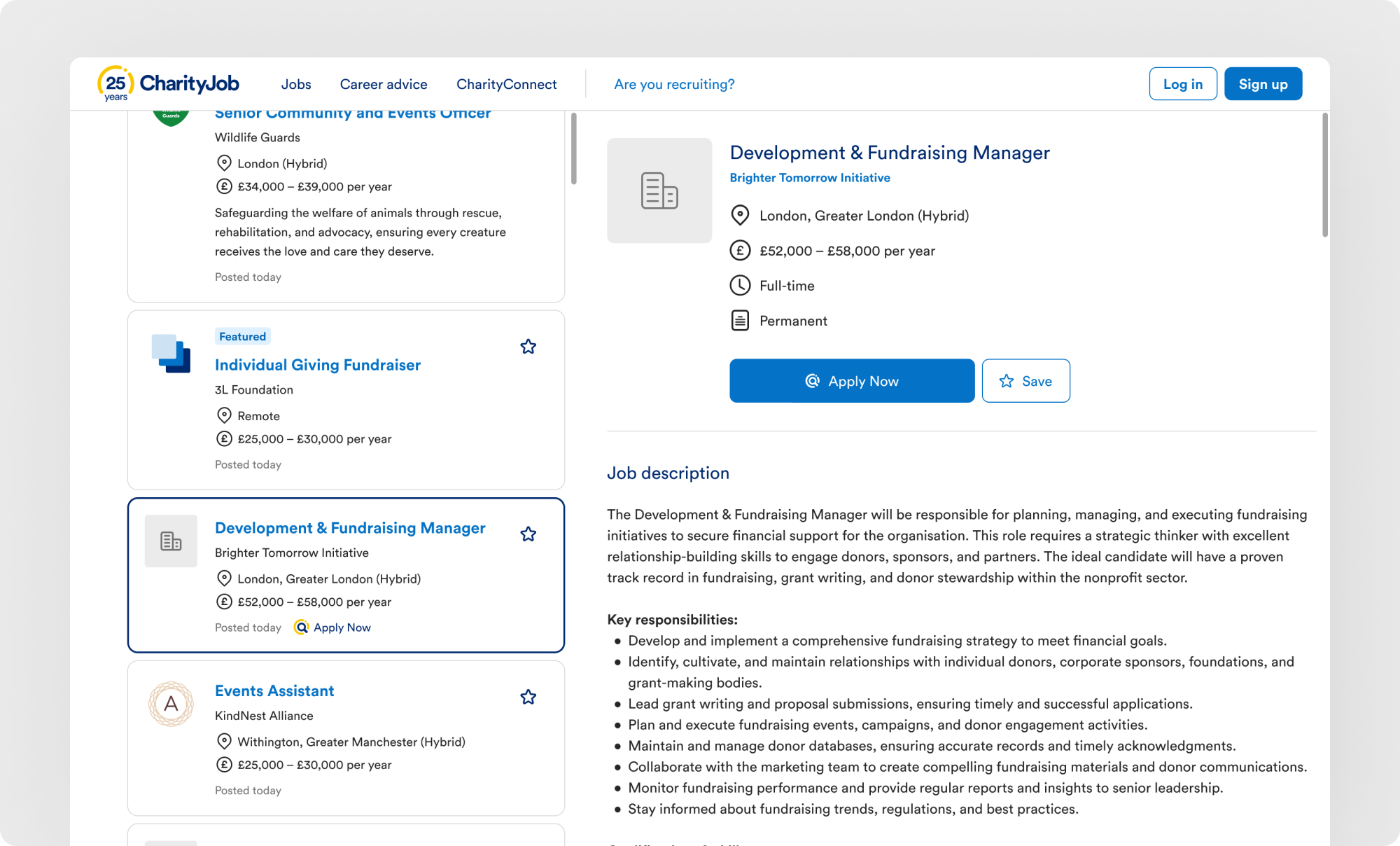Click the CharityJob 25 years logo

(168, 83)
